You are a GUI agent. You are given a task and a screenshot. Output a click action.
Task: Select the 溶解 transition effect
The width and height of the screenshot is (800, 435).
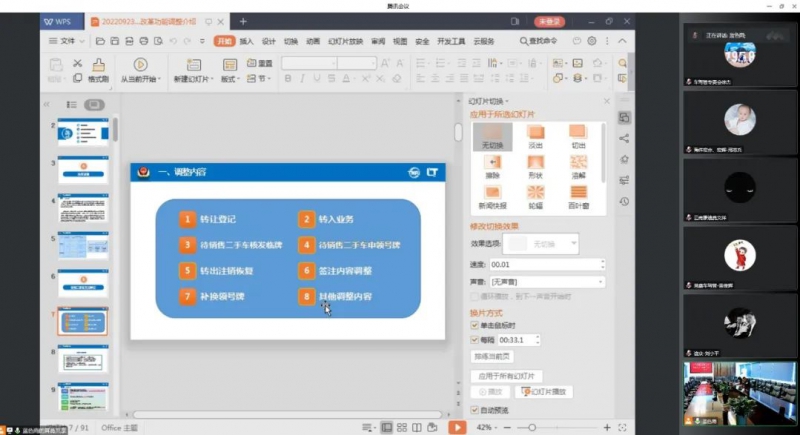[578, 167]
